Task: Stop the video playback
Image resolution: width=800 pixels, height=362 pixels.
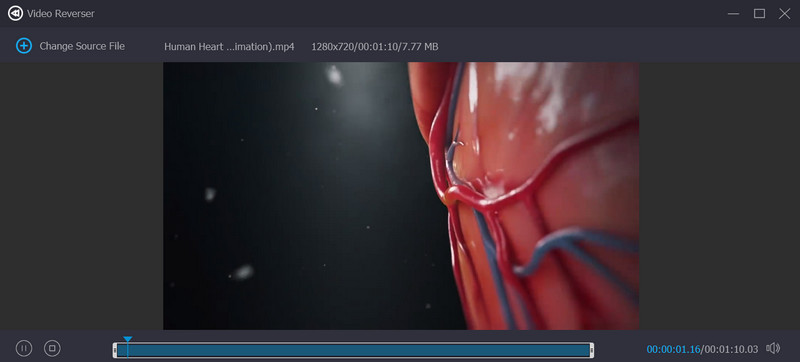Action: pyautogui.click(x=52, y=348)
